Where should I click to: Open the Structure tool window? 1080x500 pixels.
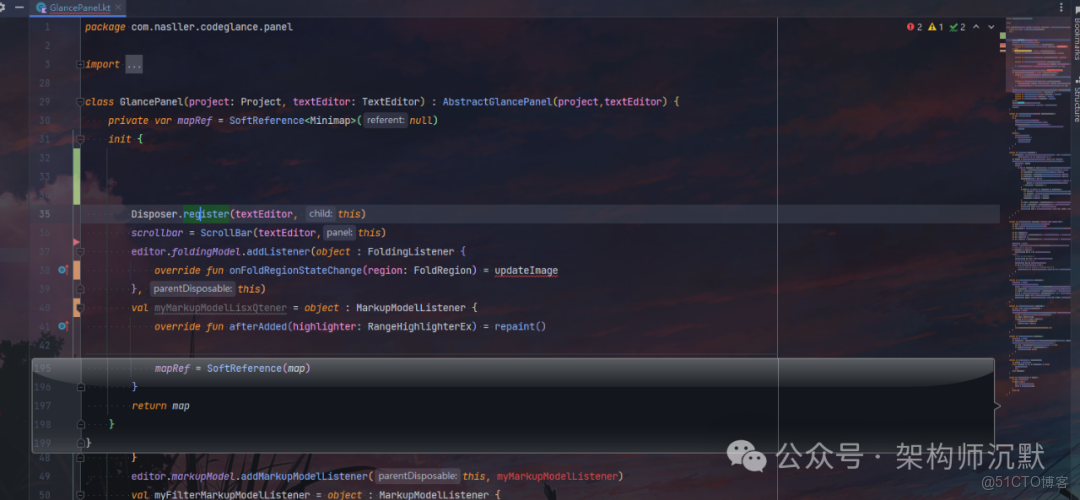click(1075, 100)
